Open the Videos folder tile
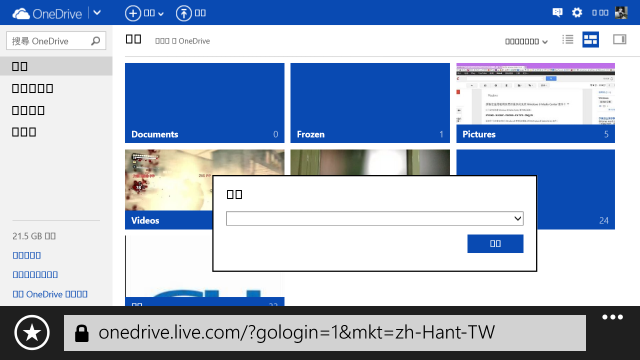Screen dimensions: 640x360 [x=169, y=189]
